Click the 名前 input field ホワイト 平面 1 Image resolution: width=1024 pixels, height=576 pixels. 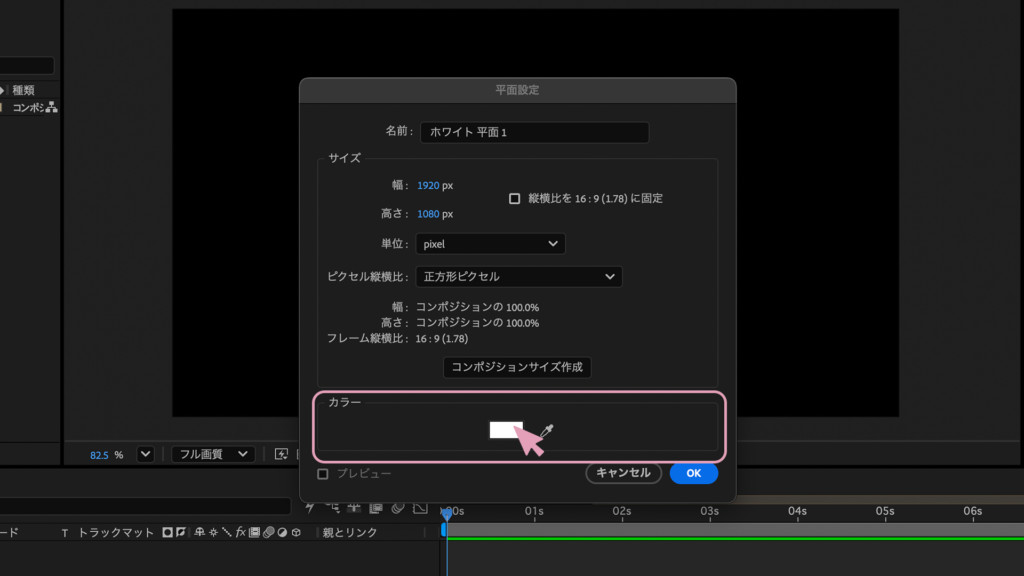coord(535,132)
